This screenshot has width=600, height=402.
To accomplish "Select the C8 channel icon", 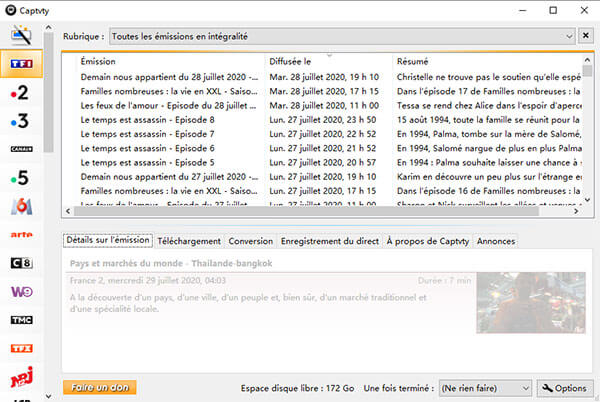I will 21,263.
